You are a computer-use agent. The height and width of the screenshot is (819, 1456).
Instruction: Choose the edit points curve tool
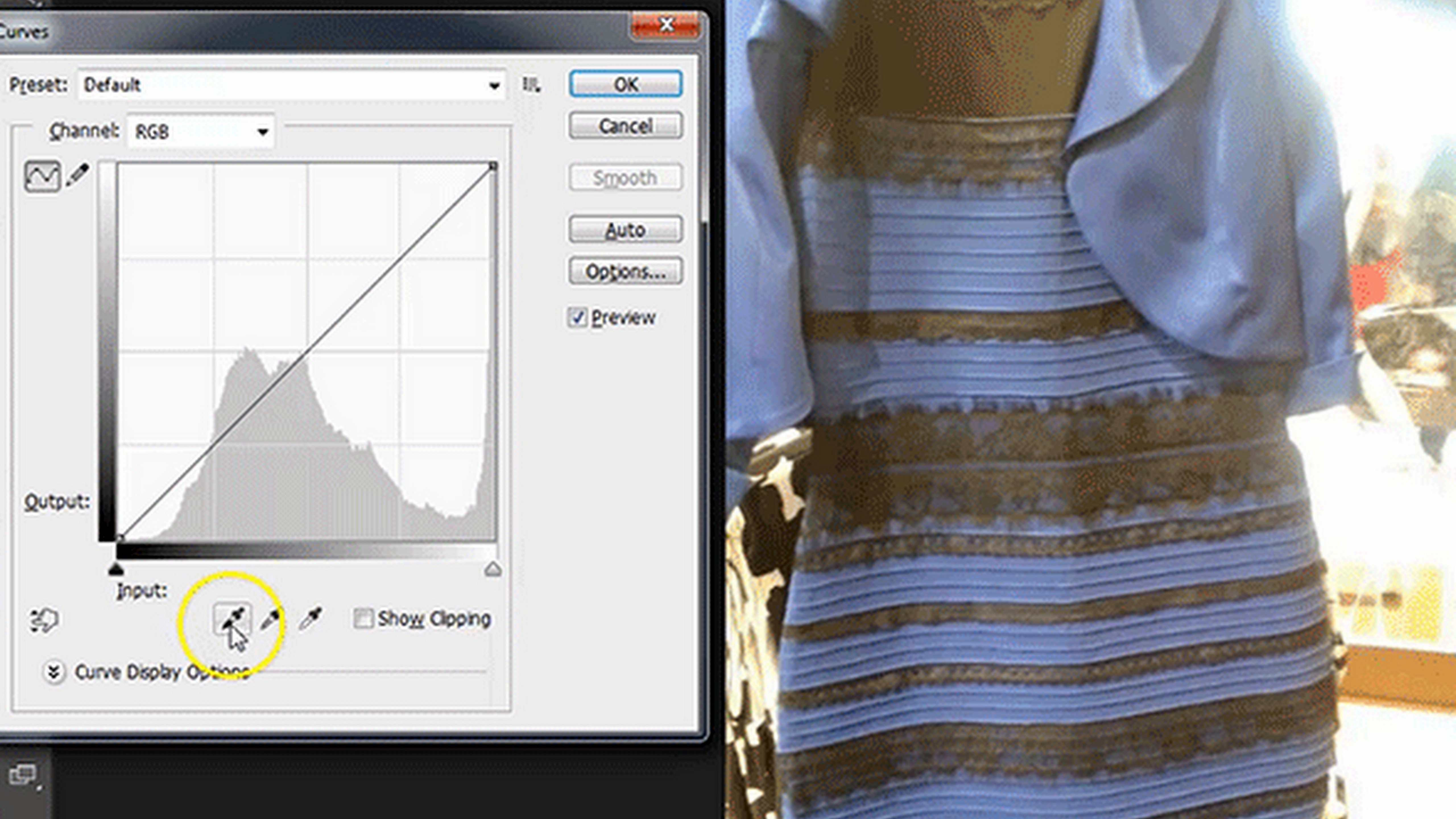coord(42,176)
